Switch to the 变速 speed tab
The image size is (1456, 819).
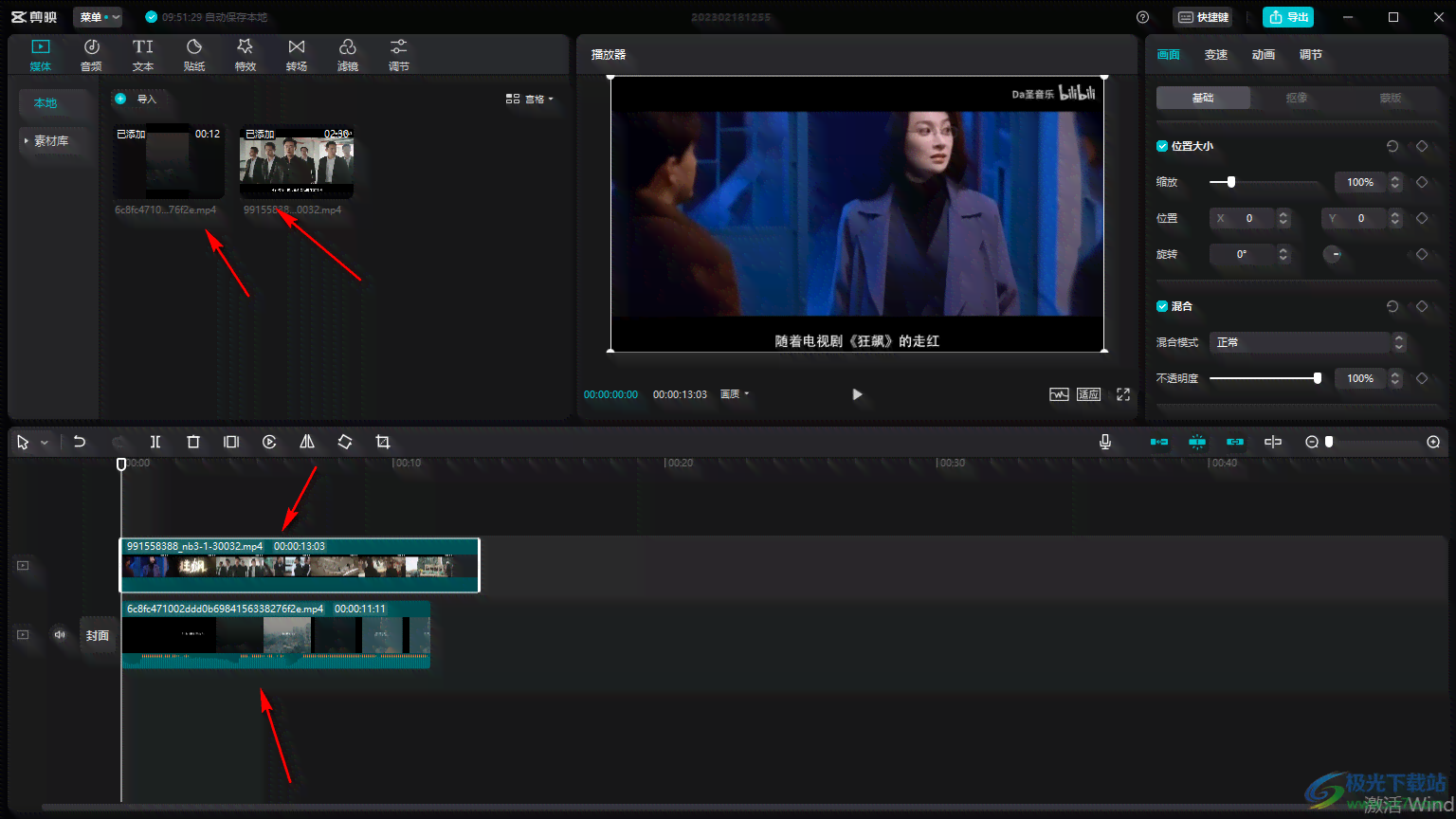(x=1216, y=55)
